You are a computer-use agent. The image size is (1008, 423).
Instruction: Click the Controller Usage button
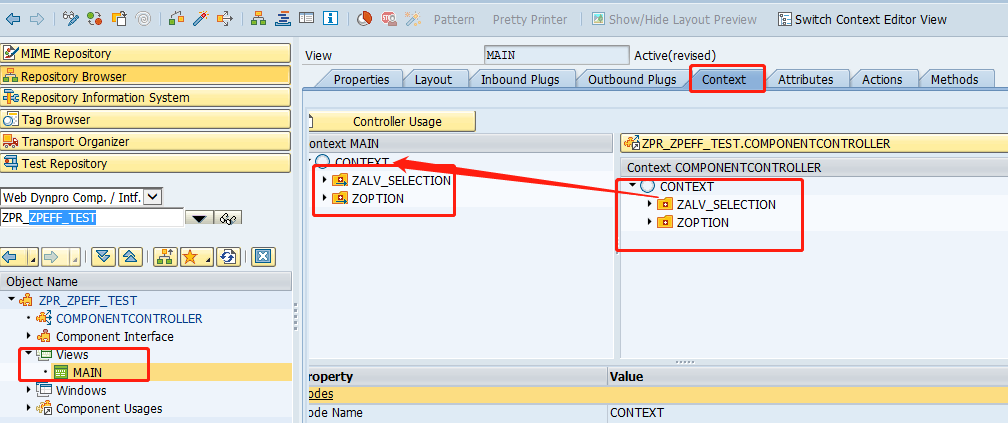[393, 122]
